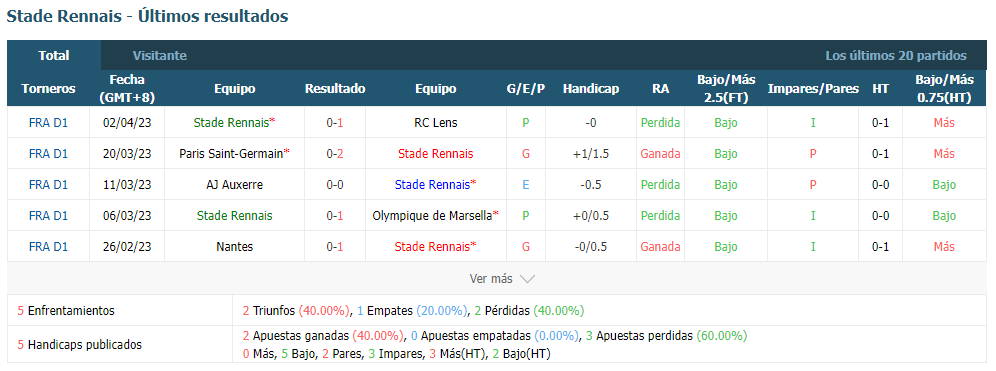Open the 0-2 result against Paris Saint-Germain

point(335,153)
